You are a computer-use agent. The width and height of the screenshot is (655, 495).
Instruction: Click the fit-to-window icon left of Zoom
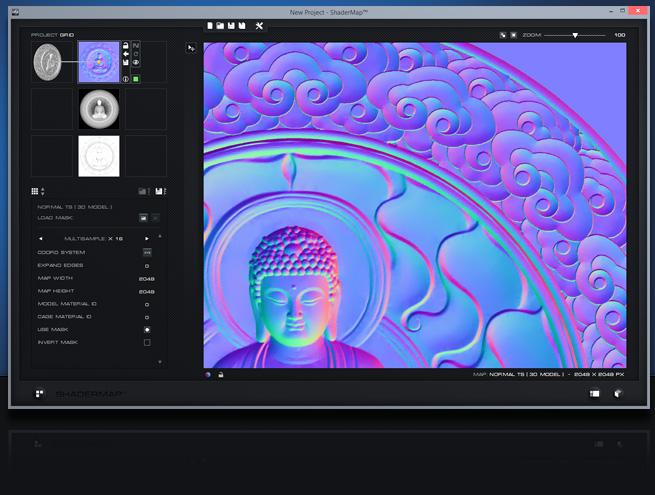pyautogui.click(x=503, y=35)
